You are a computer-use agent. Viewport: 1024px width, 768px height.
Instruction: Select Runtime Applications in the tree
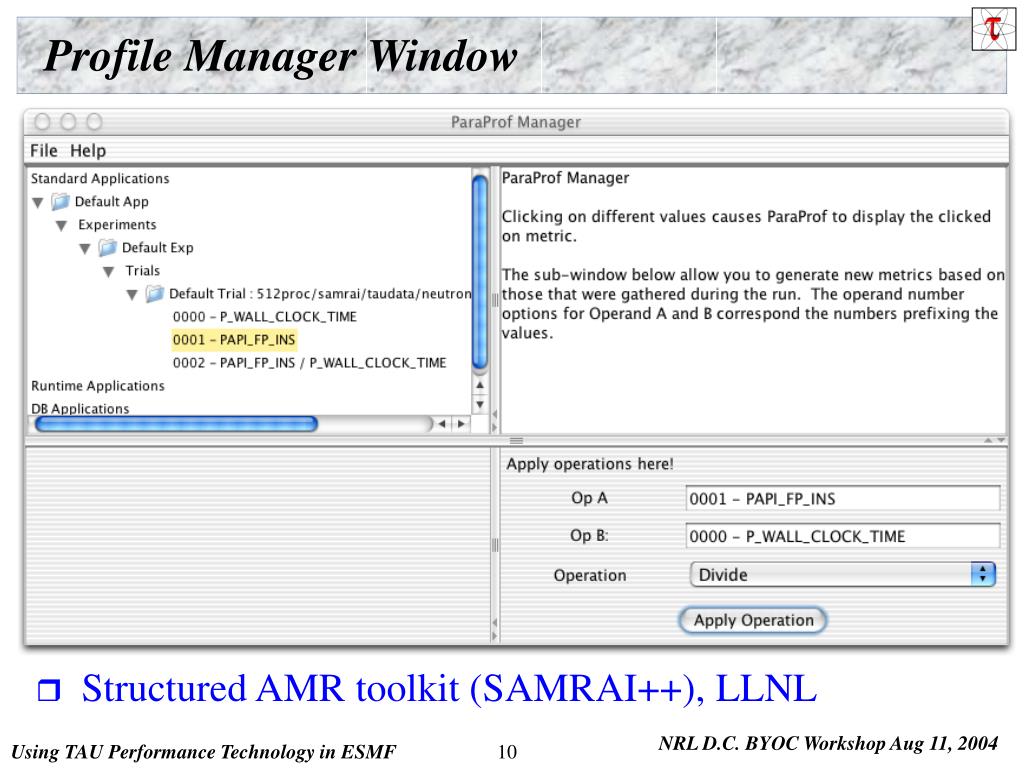coord(98,385)
